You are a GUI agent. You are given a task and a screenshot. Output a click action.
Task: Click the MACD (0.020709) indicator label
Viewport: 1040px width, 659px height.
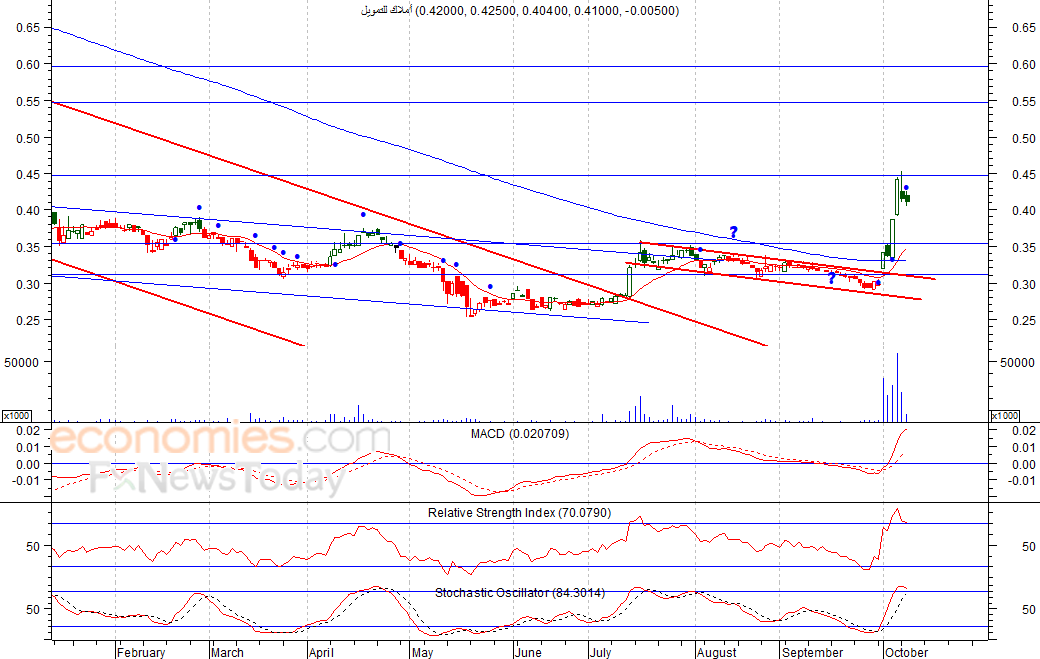[519, 434]
